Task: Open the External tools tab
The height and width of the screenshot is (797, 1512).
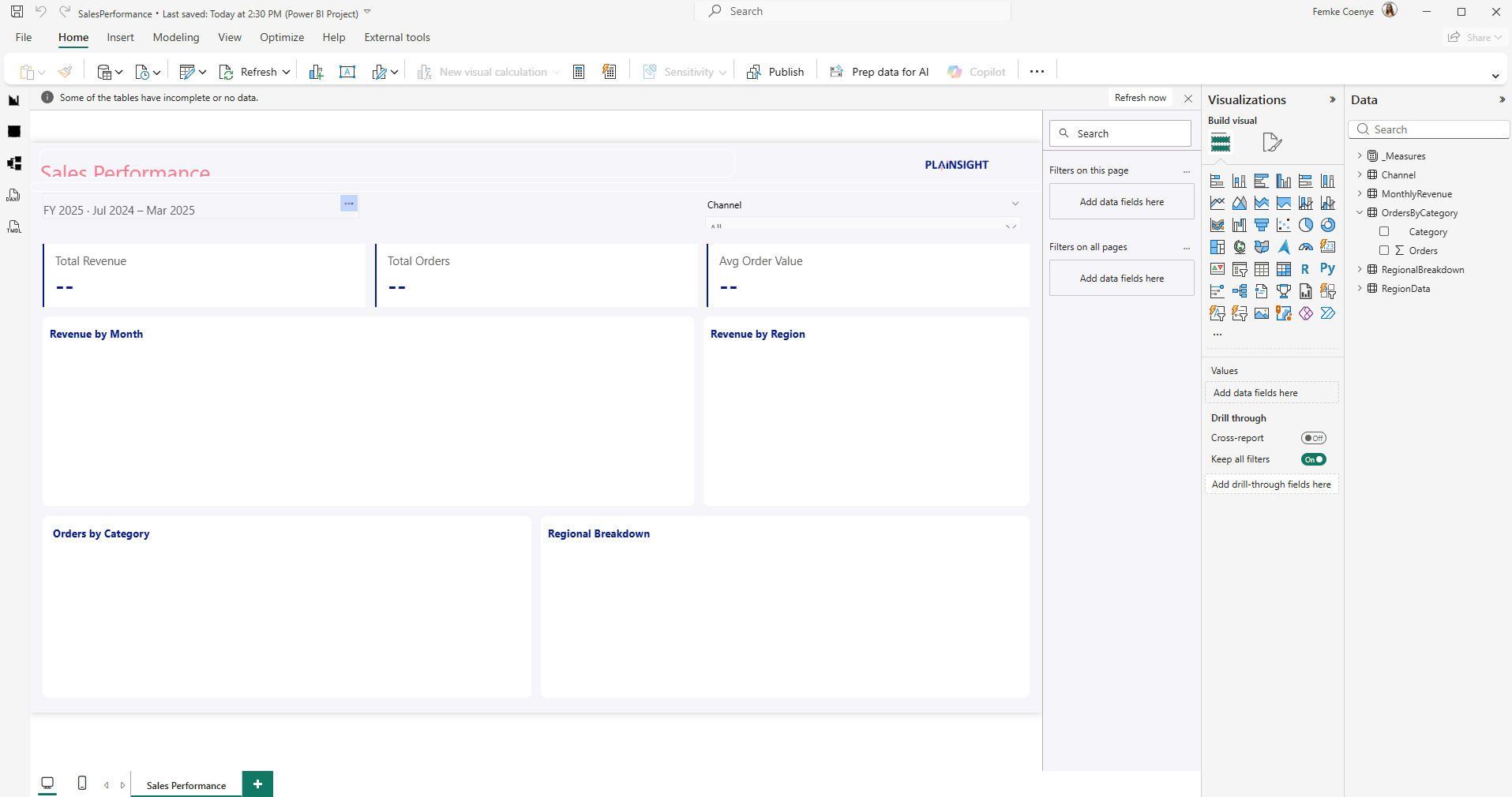Action: 397,37
